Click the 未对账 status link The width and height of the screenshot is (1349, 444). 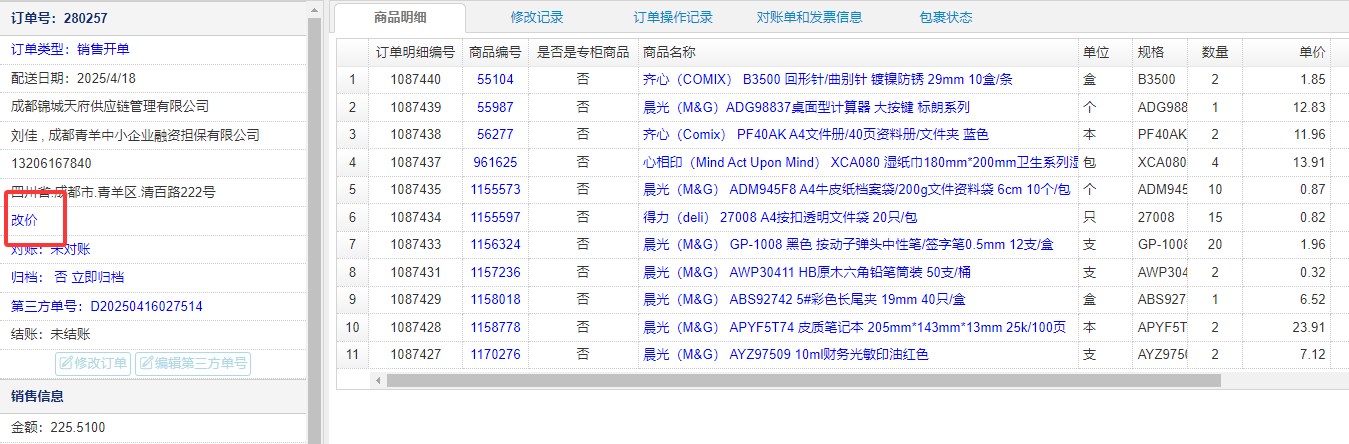coord(70,249)
